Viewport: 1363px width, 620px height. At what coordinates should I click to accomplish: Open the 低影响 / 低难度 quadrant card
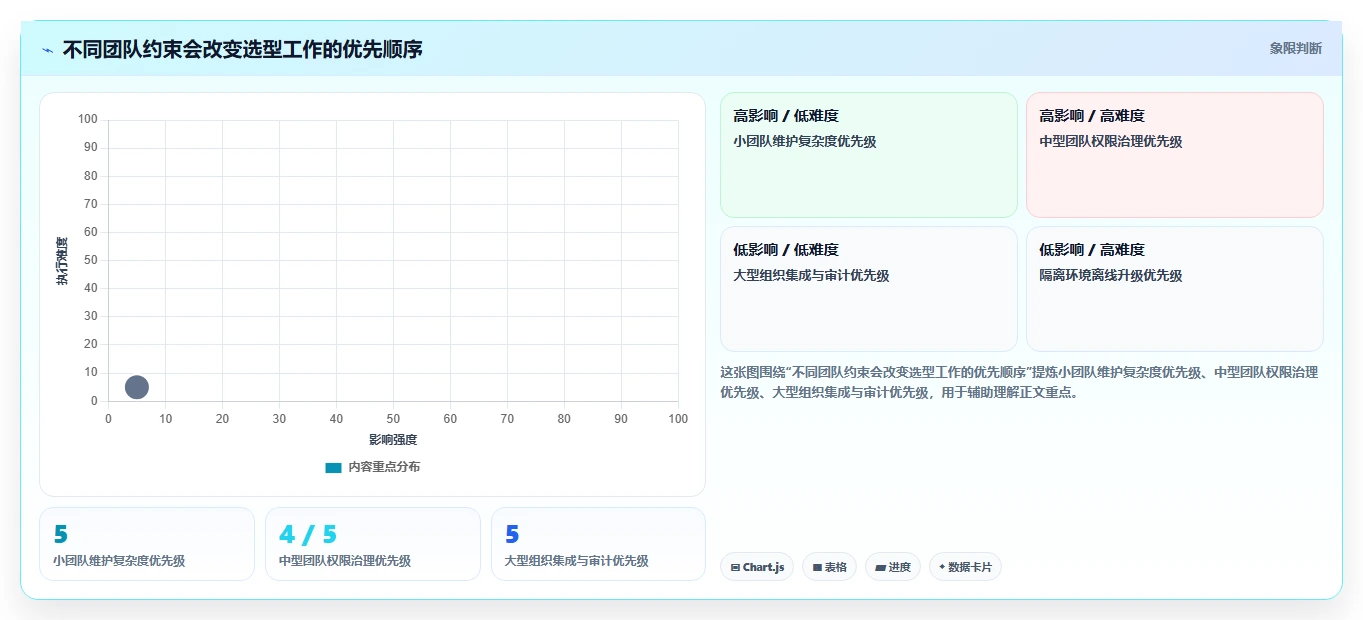pos(869,289)
